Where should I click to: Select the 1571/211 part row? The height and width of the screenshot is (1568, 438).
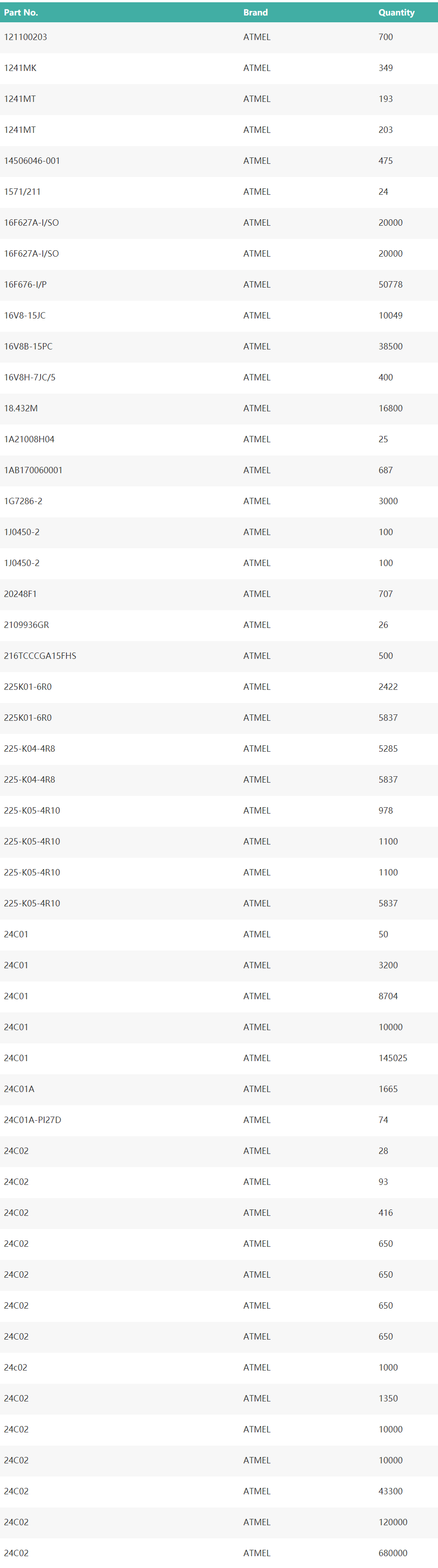pyautogui.click(x=23, y=192)
